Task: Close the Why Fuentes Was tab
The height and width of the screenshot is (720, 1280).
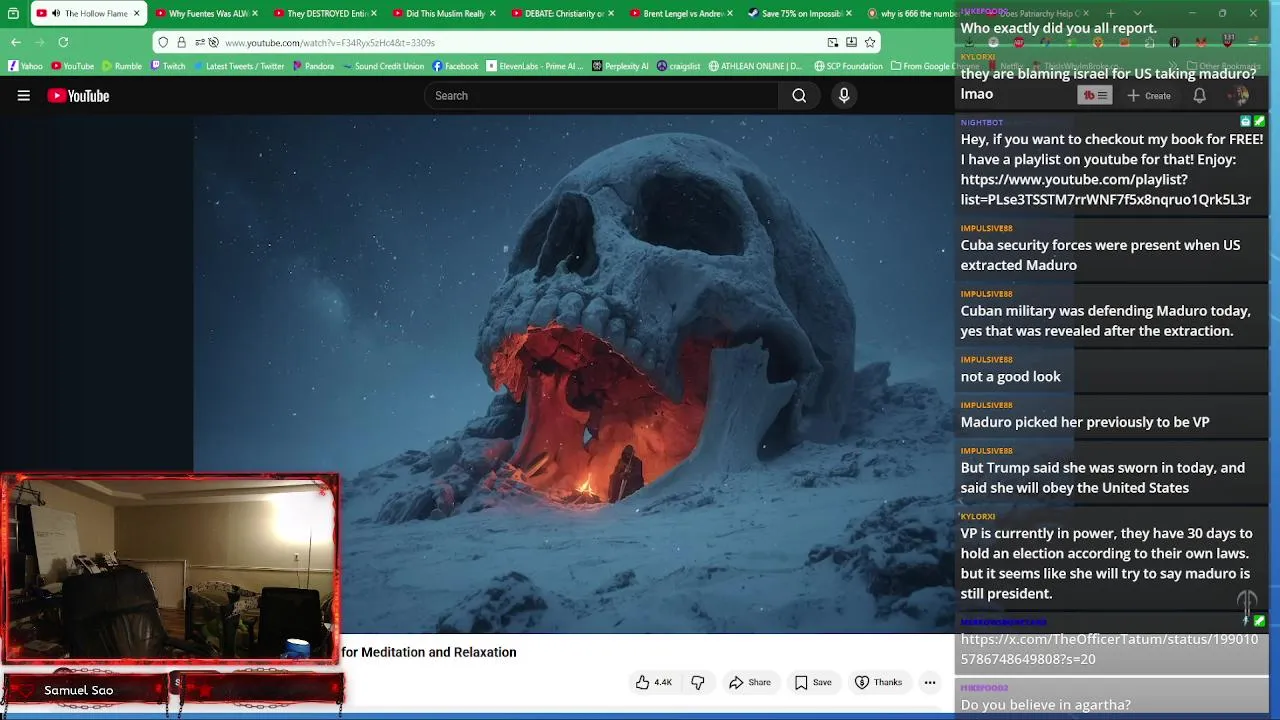Action: click(x=255, y=13)
